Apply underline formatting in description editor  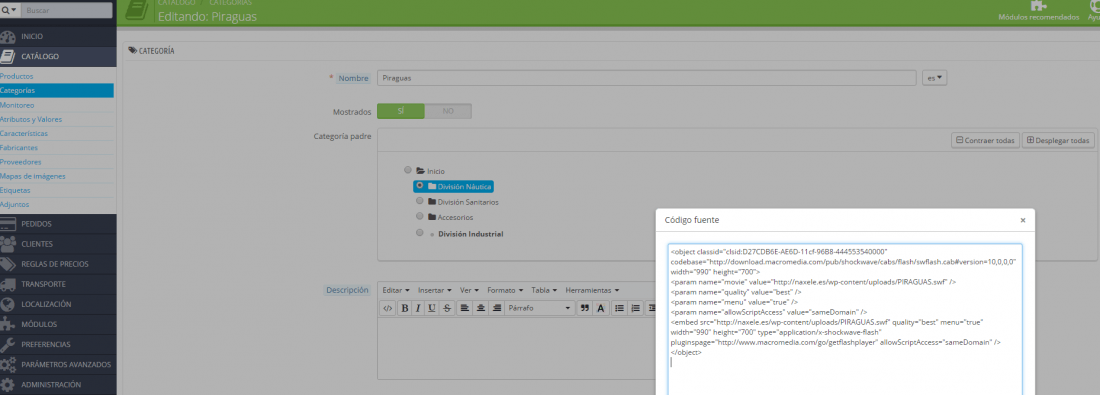(x=432, y=308)
